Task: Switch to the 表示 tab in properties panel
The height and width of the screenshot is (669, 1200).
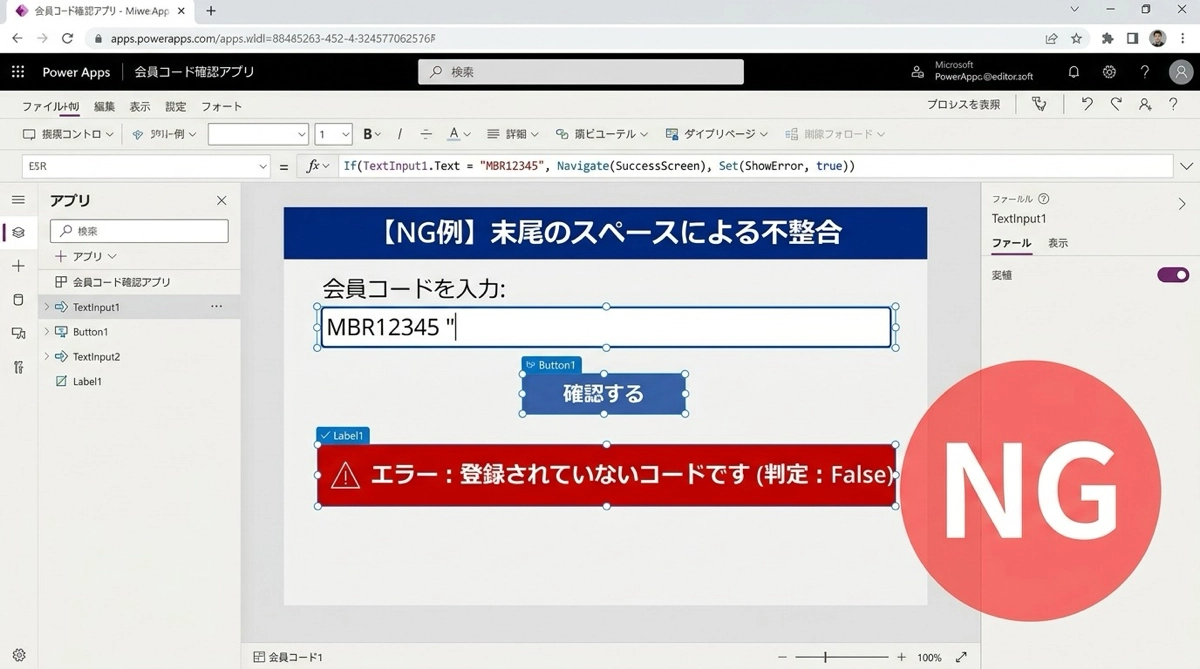Action: (1057, 243)
